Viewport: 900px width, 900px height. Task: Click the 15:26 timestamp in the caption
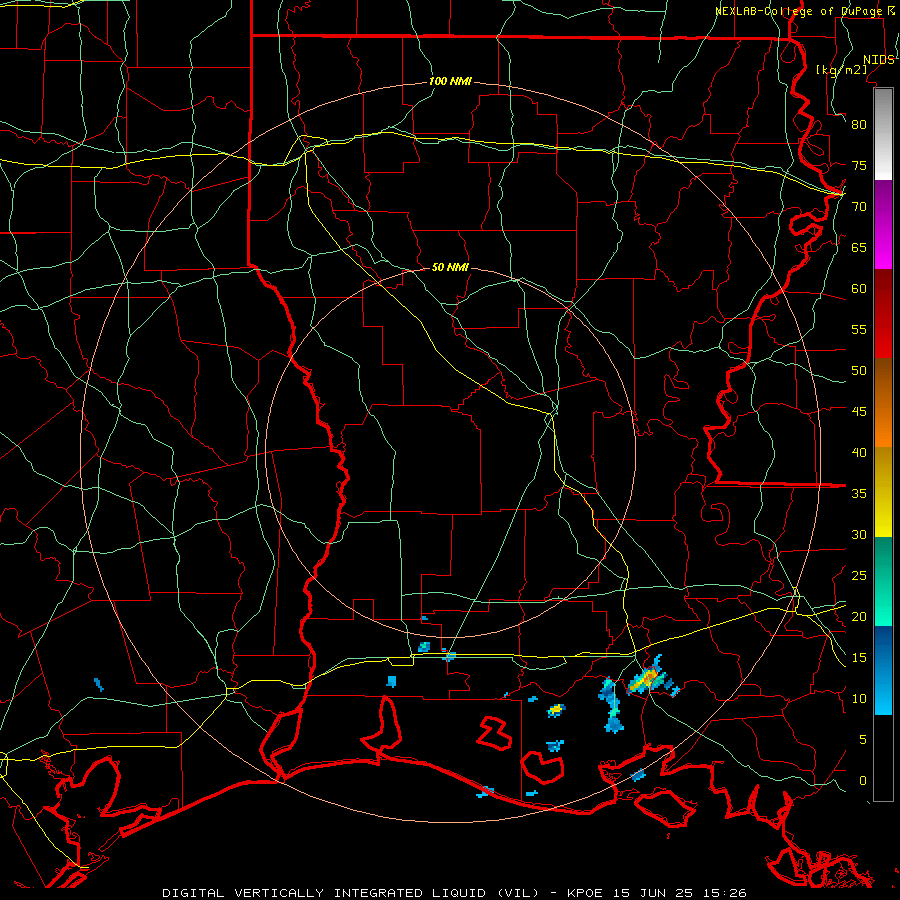(x=725, y=893)
